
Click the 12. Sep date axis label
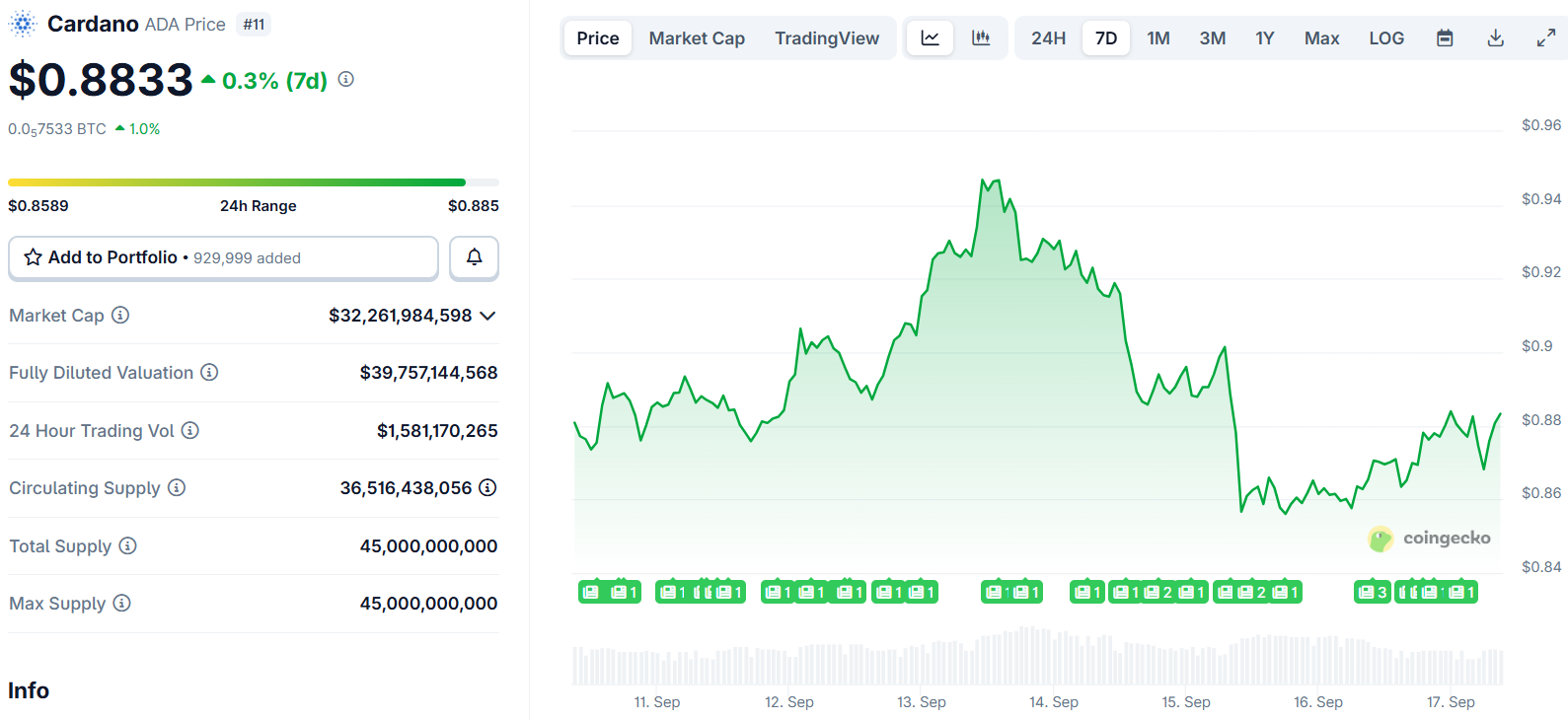click(789, 702)
